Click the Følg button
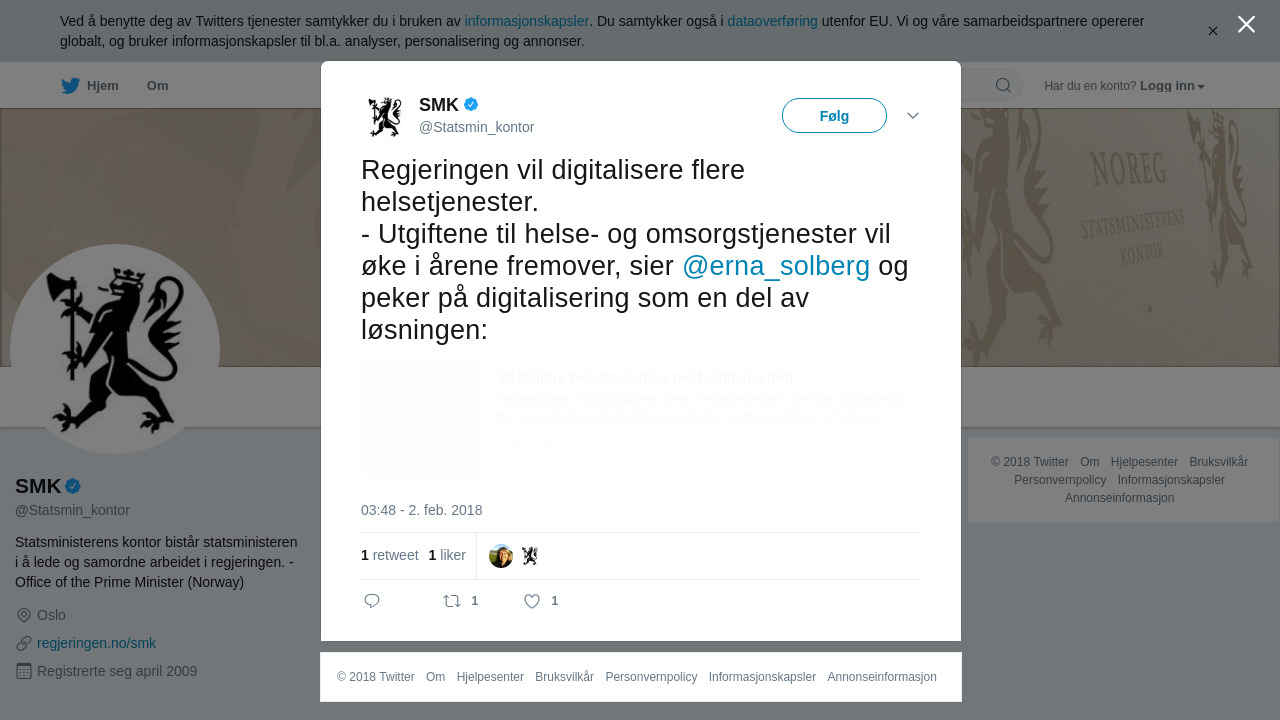The width and height of the screenshot is (1280, 720). [834, 116]
